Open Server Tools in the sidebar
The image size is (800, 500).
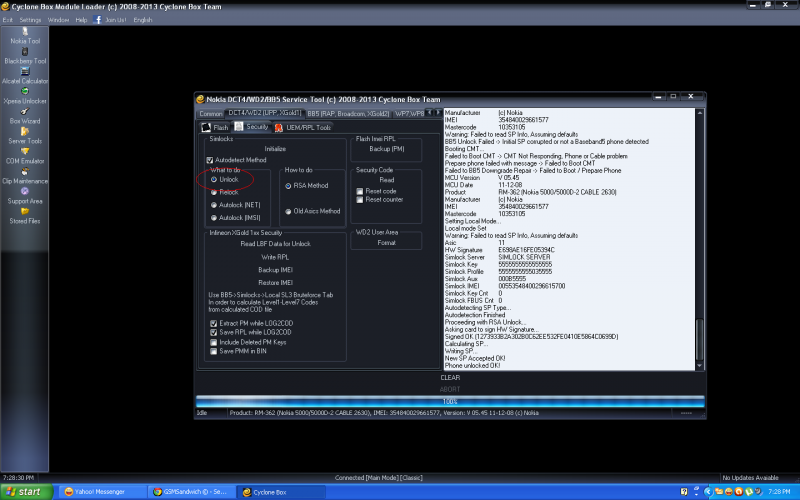coord(25,134)
